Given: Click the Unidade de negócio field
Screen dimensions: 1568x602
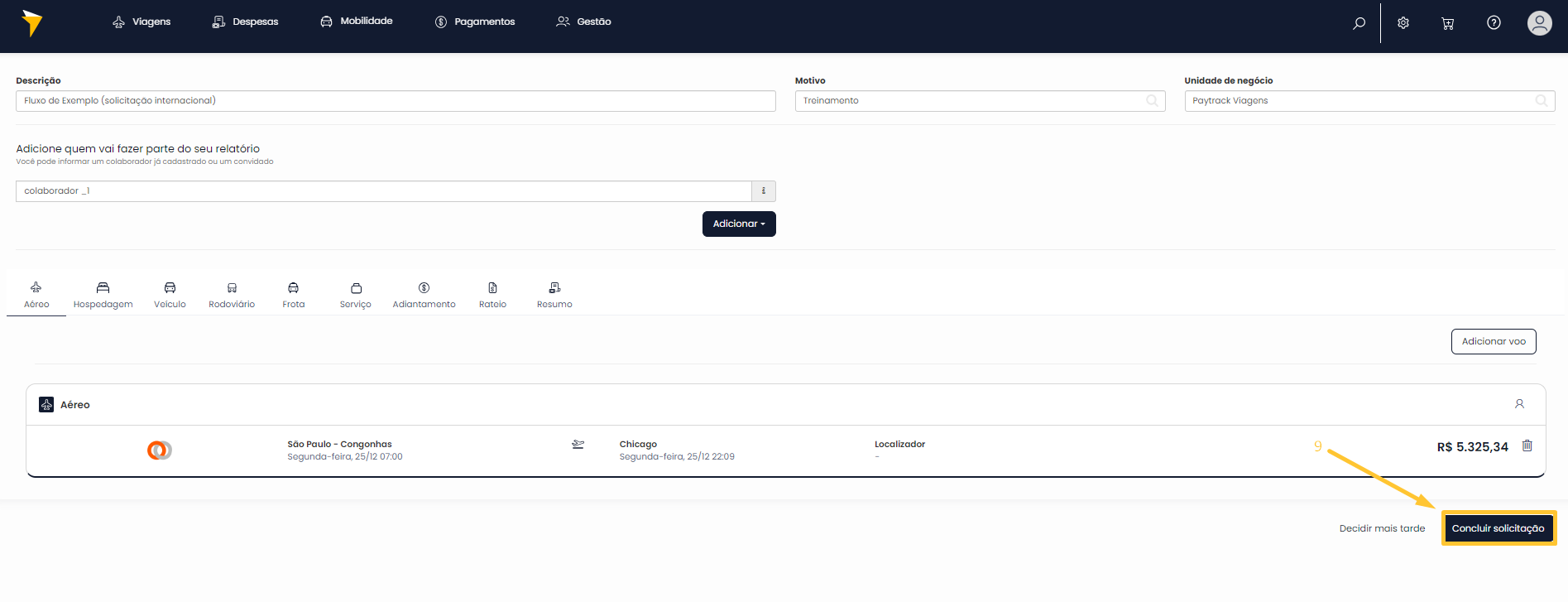Looking at the screenshot, I should (x=1369, y=101).
